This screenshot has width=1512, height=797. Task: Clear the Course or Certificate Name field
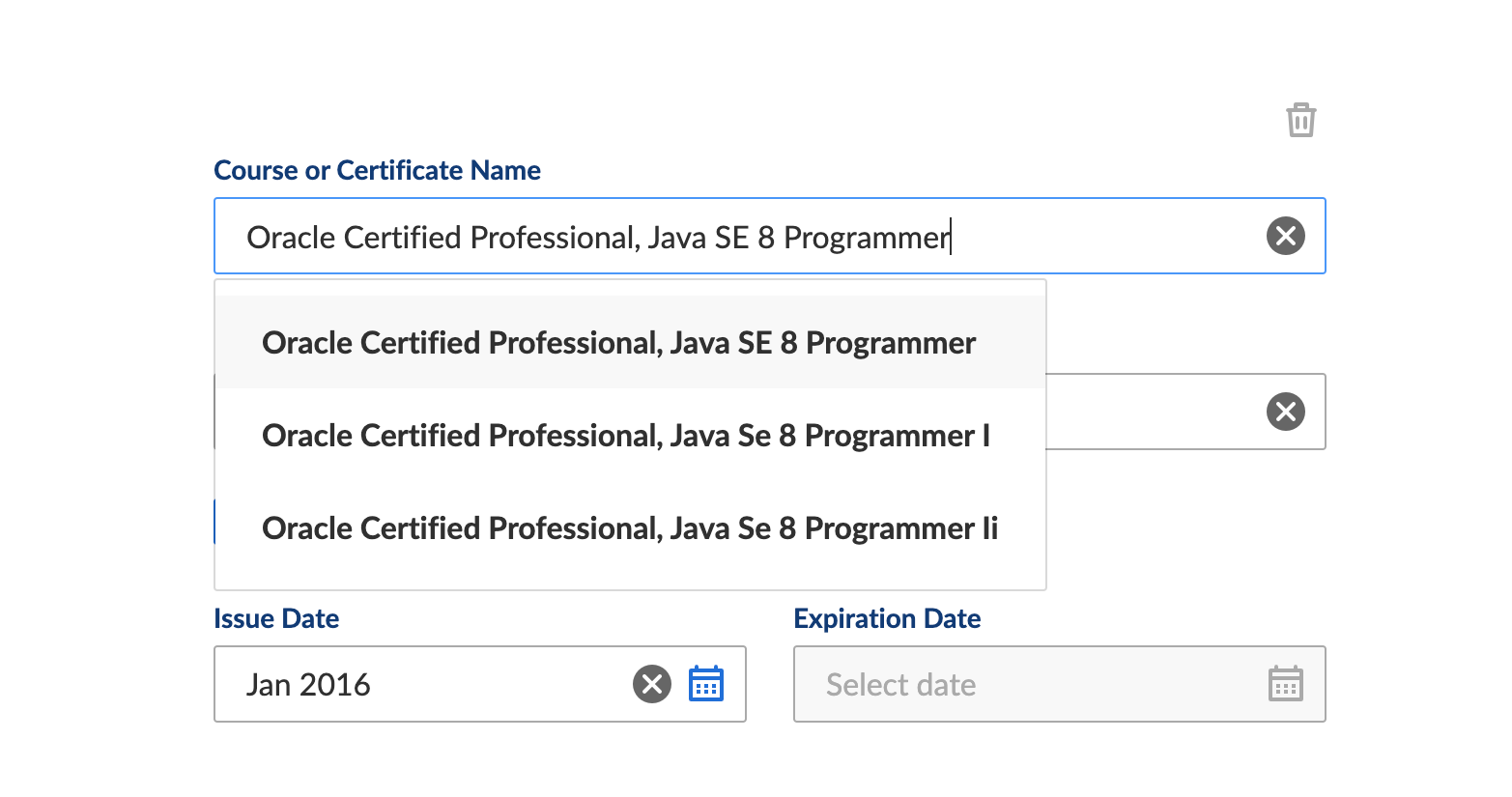tap(1285, 236)
